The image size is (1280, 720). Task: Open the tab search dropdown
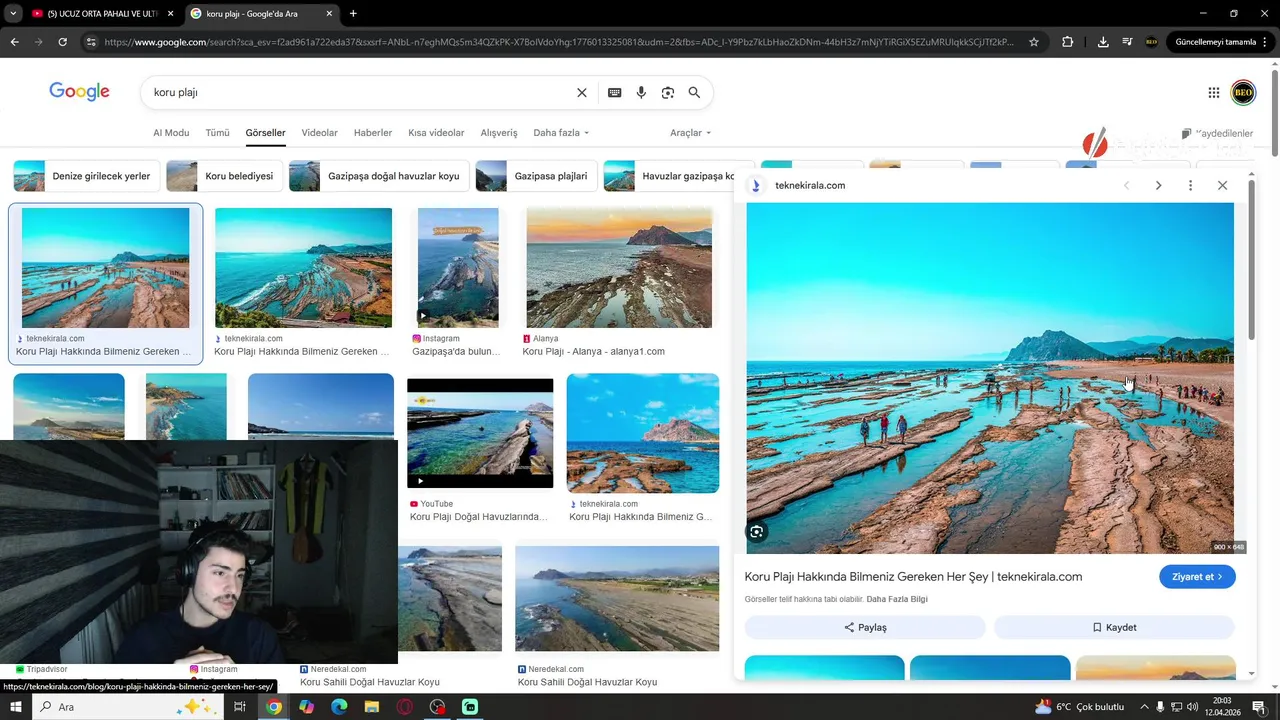[x=13, y=14]
